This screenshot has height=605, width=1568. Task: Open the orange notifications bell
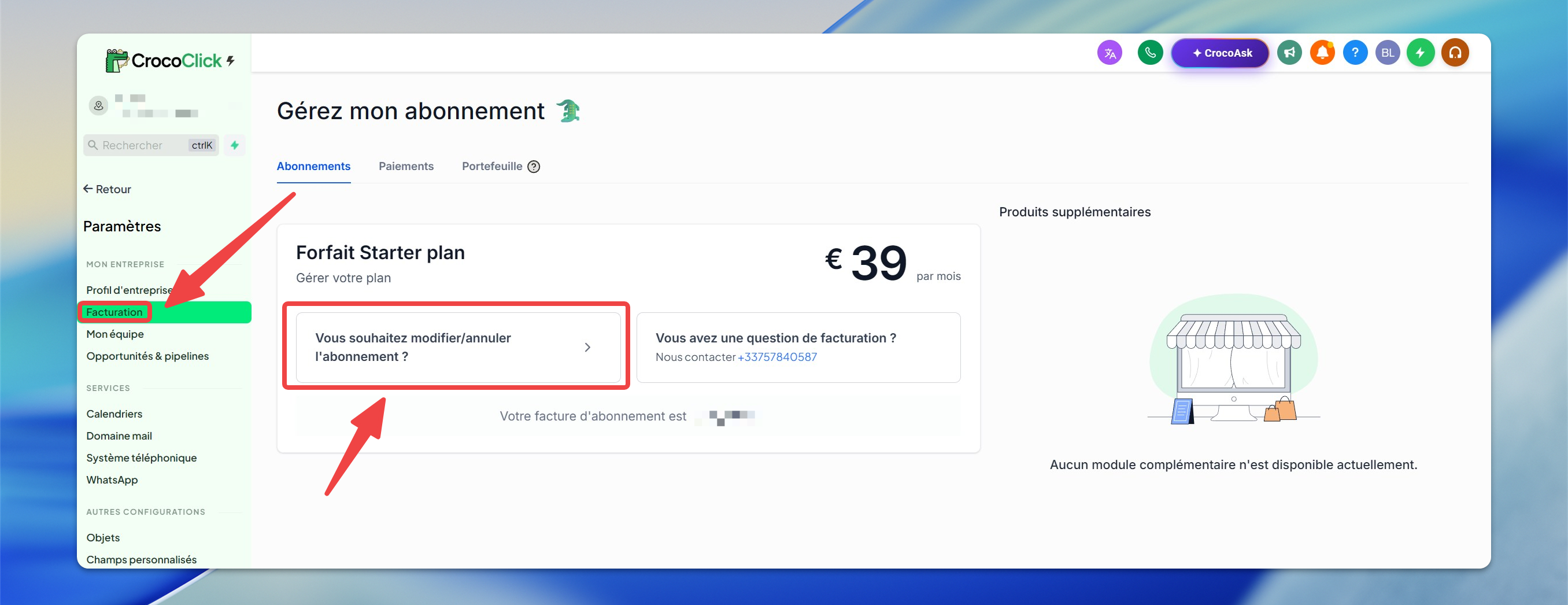click(x=1322, y=53)
